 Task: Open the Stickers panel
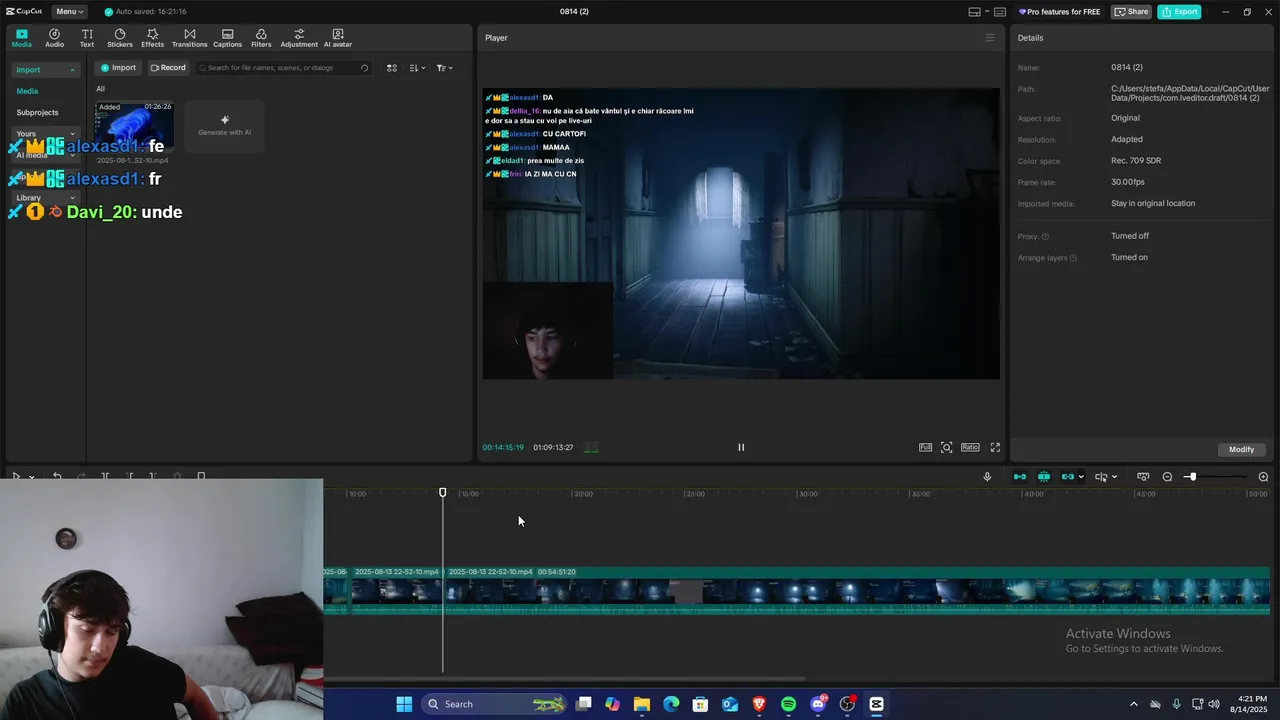pyautogui.click(x=120, y=38)
